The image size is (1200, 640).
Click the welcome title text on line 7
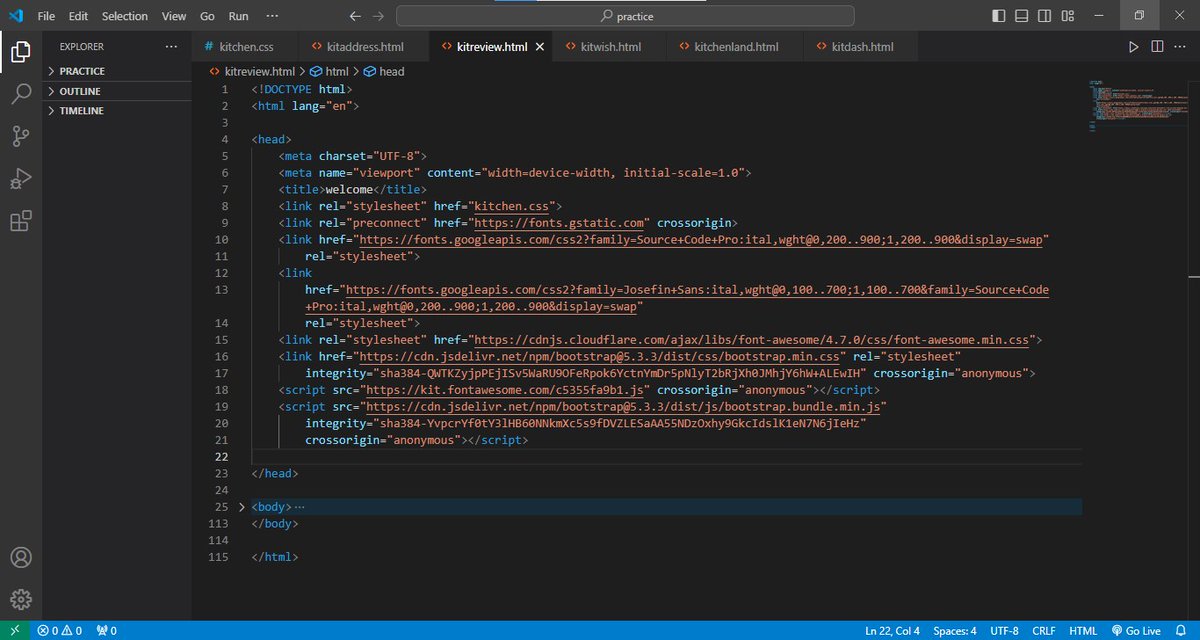[348, 189]
